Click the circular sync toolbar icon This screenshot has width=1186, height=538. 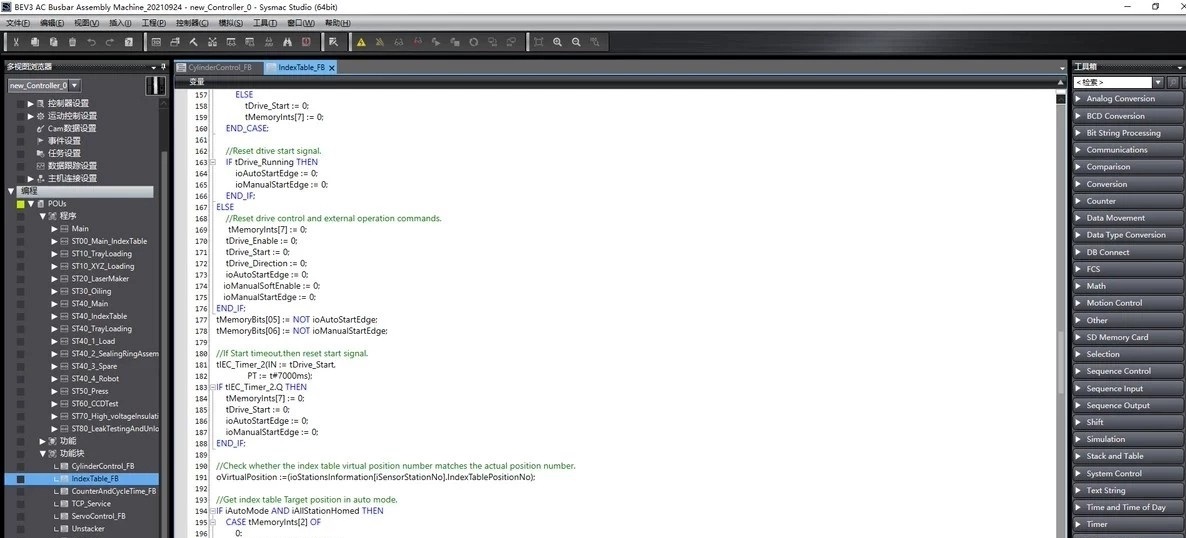(x=473, y=42)
